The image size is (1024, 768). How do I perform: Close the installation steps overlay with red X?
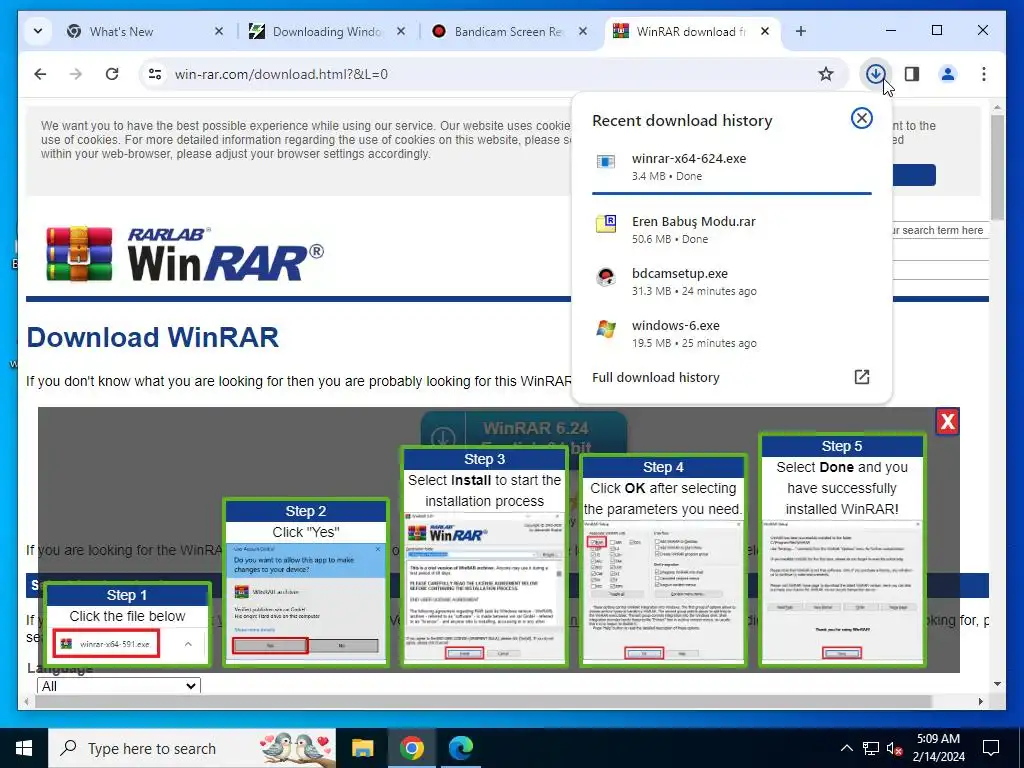coord(948,421)
